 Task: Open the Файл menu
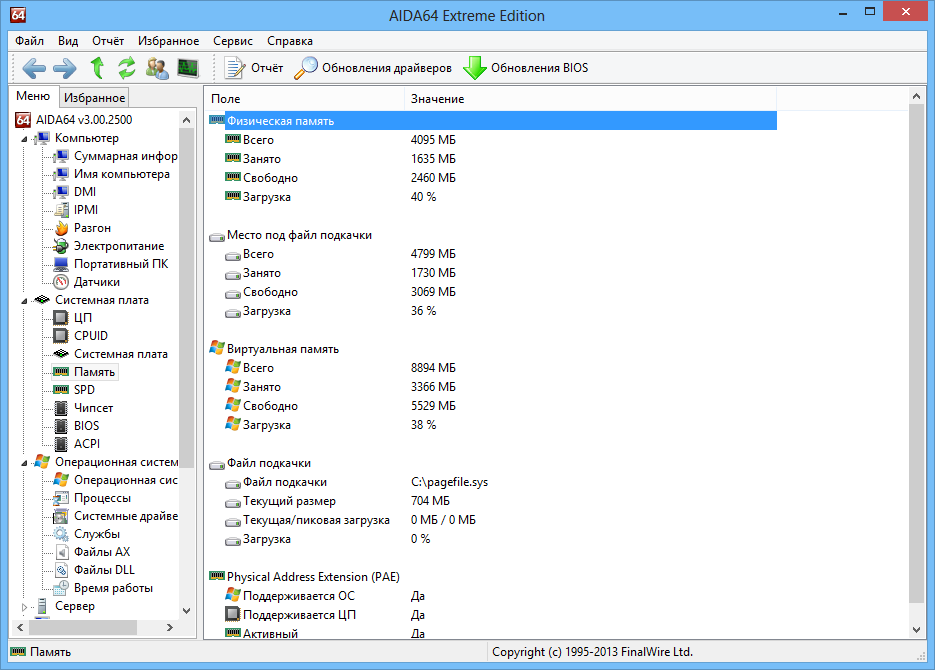(x=29, y=41)
